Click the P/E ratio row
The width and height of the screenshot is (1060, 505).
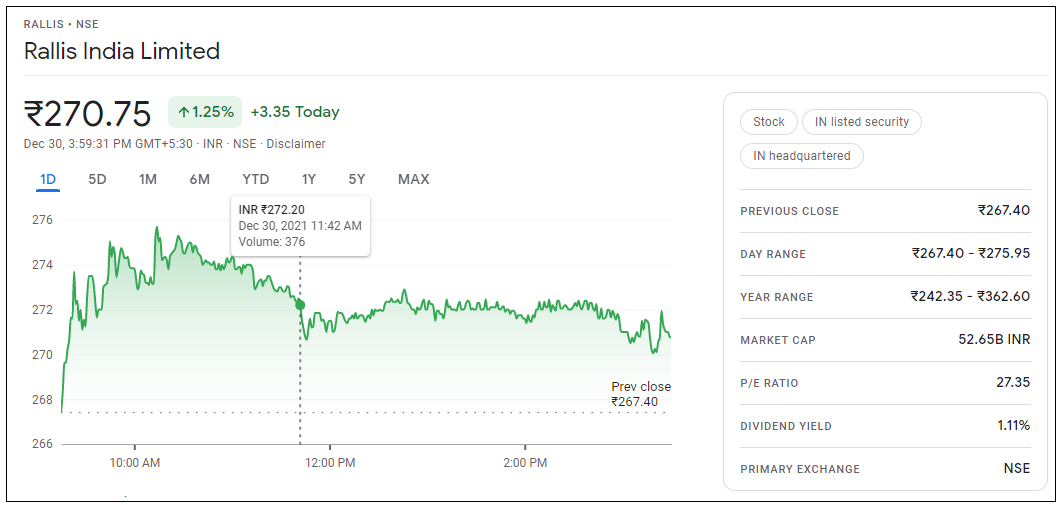(885, 383)
